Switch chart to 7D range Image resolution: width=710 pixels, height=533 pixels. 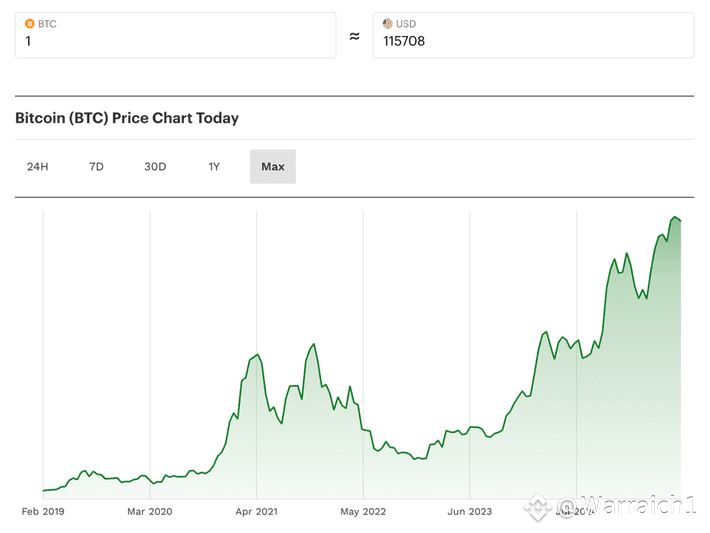96,167
